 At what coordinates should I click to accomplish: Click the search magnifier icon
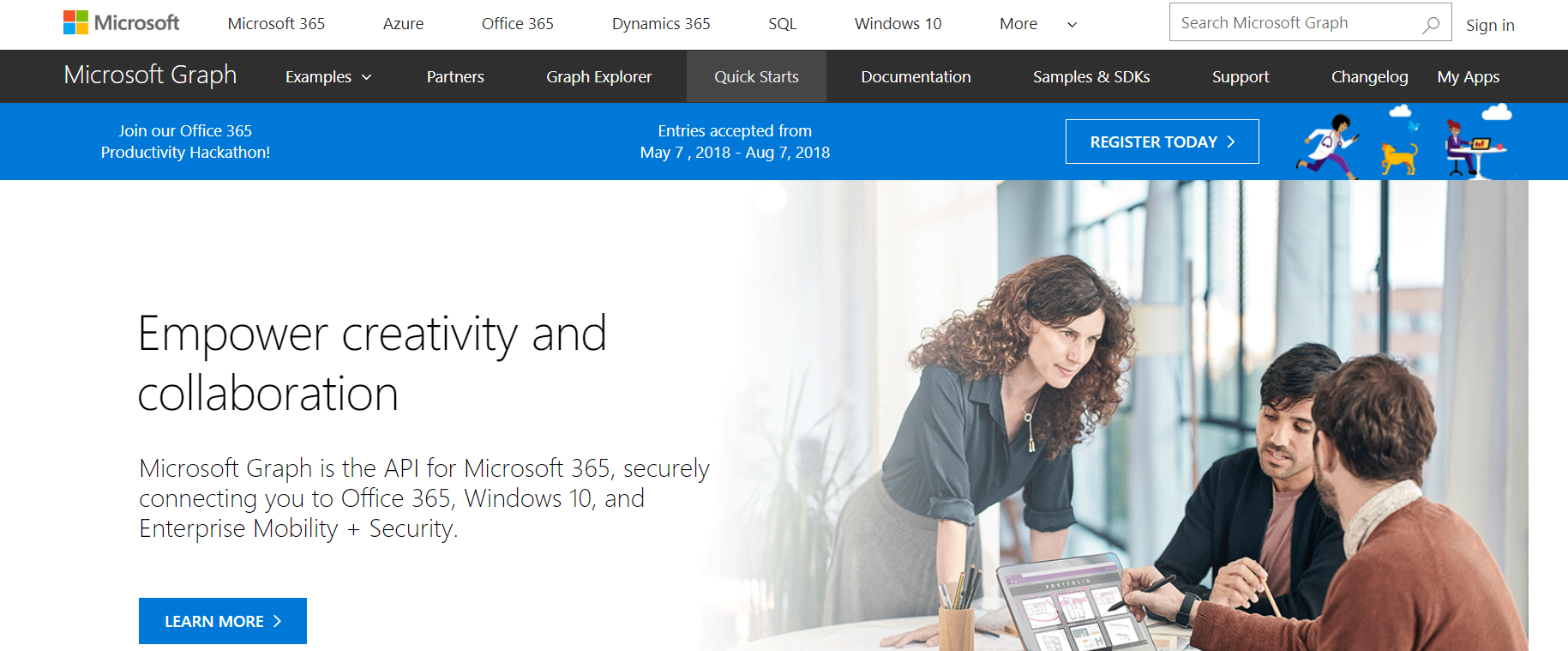pyautogui.click(x=1430, y=24)
